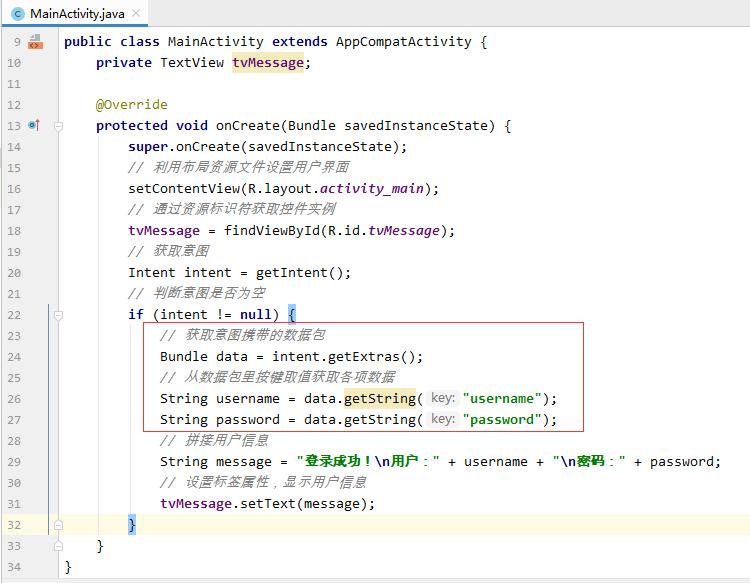
Task: Click line number 26 in the gutter
Action: coord(14,399)
